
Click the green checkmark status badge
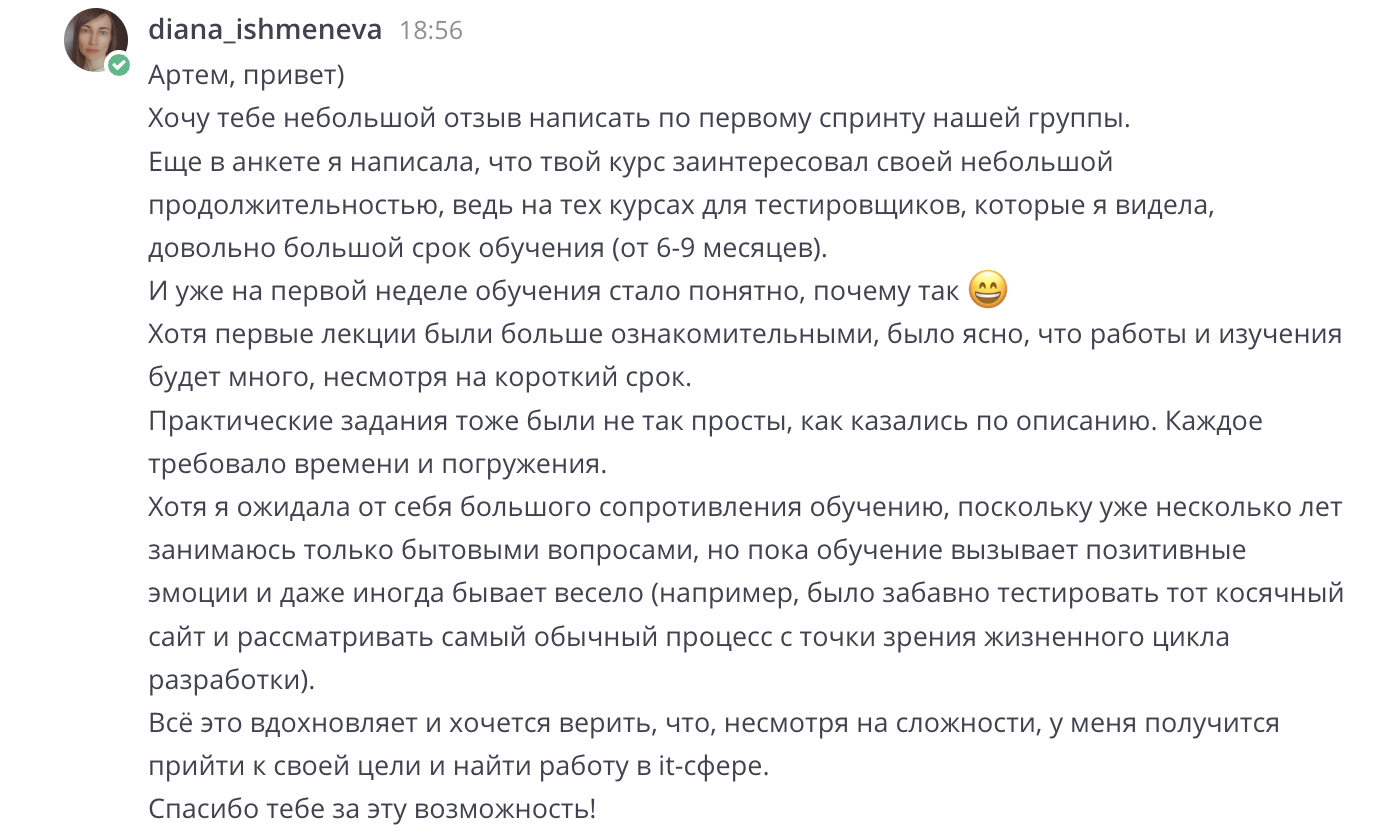click(119, 65)
